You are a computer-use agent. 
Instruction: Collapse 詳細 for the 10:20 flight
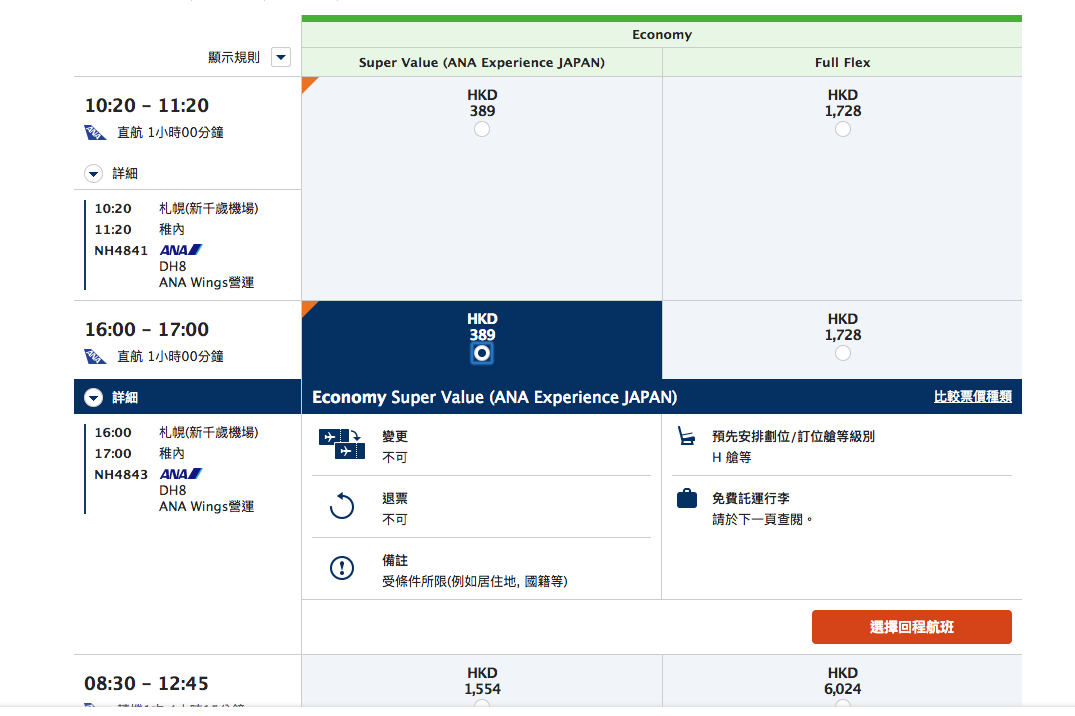click(93, 174)
